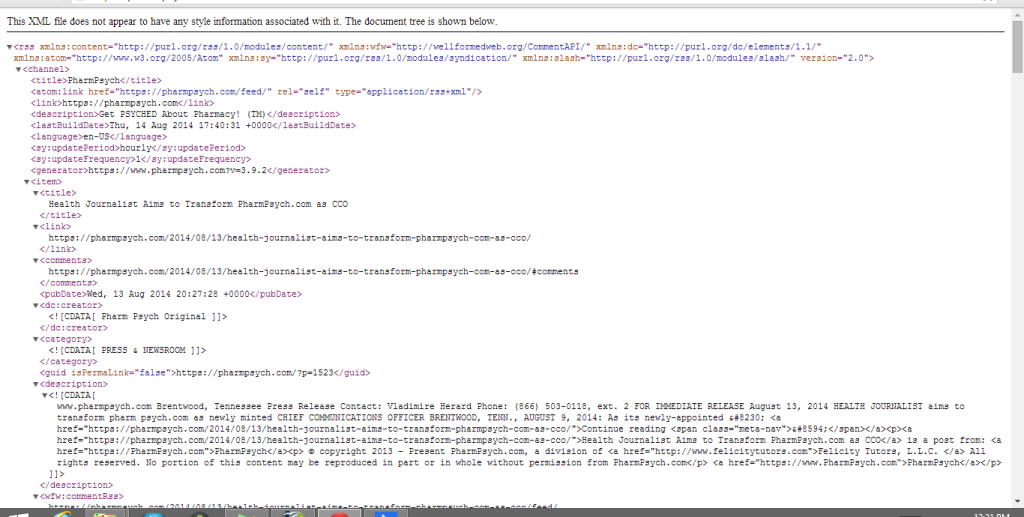The image size is (1024, 517).
Task: Click the xmlns:atom namespace line with version="2.0"
Action: coord(443,58)
